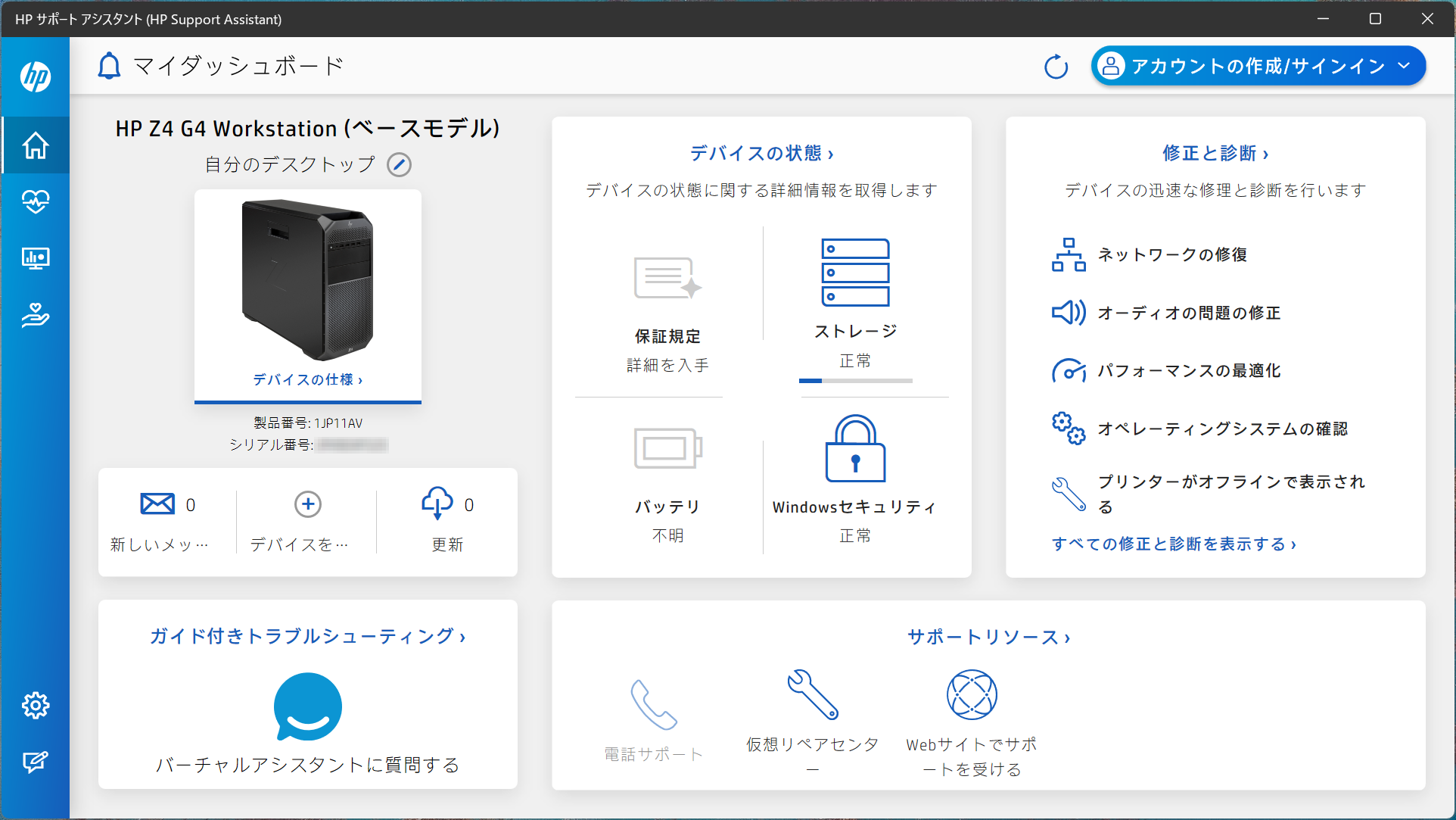Click the storage usage progress bar
Image resolution: width=1456 pixels, height=820 pixels.
[x=855, y=381]
